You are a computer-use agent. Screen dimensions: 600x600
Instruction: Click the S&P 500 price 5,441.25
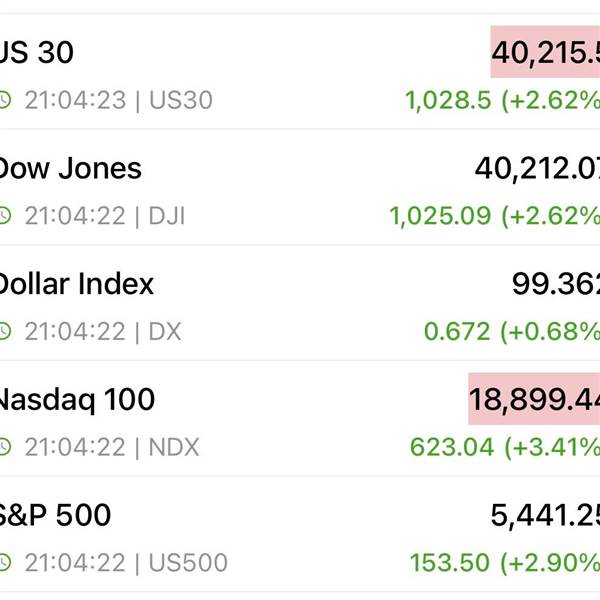point(545,515)
